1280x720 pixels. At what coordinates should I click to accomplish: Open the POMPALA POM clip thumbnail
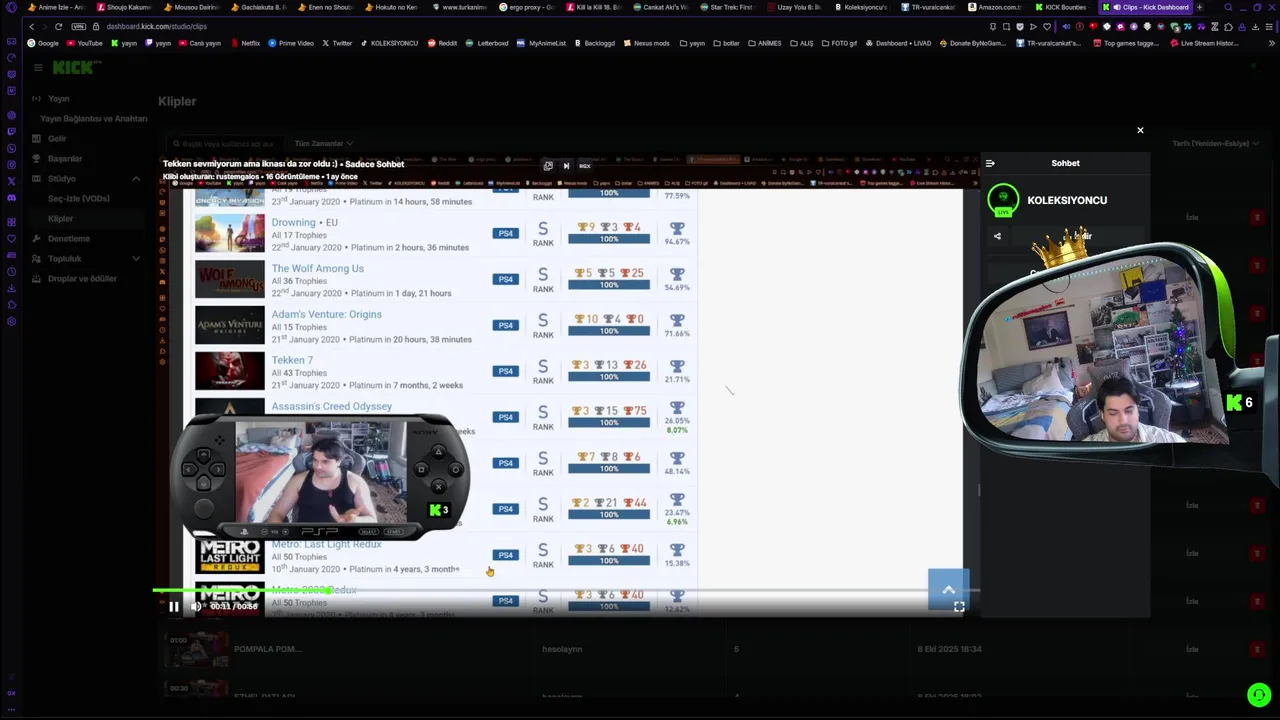(x=197, y=649)
